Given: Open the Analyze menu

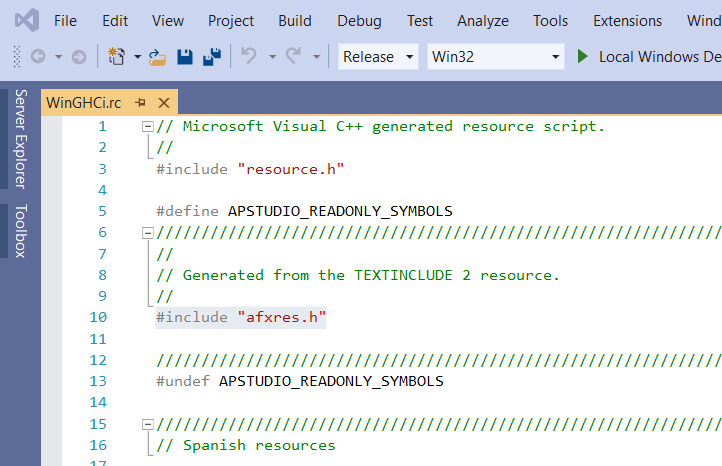Looking at the screenshot, I should click(483, 20).
